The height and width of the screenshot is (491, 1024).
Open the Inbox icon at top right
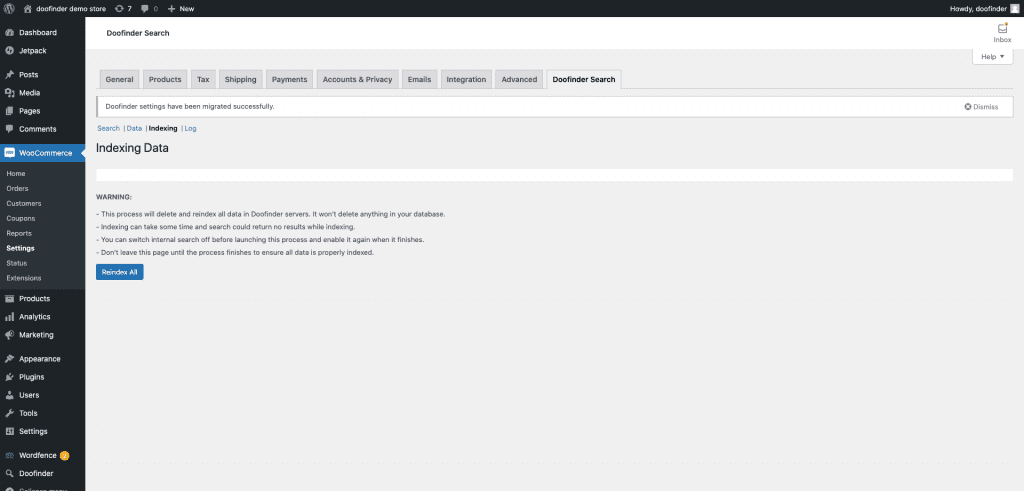(1002, 31)
